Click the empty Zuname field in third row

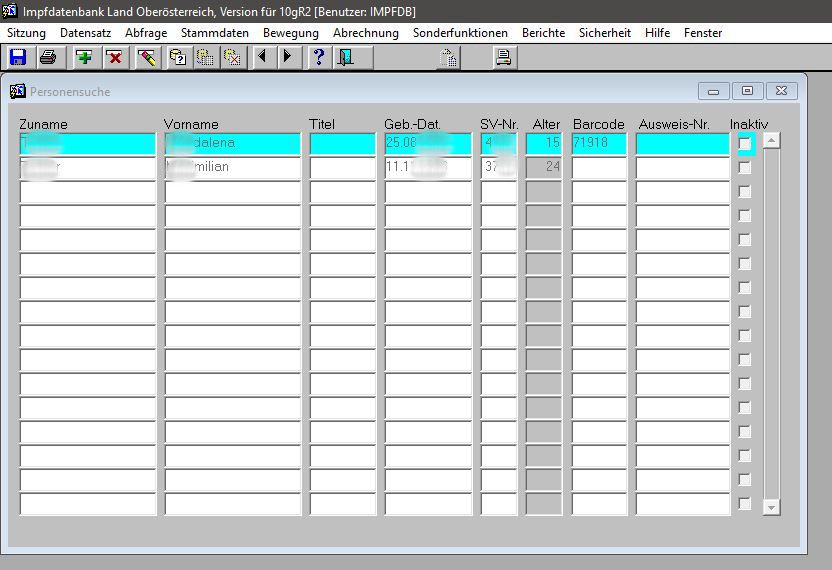click(88, 192)
